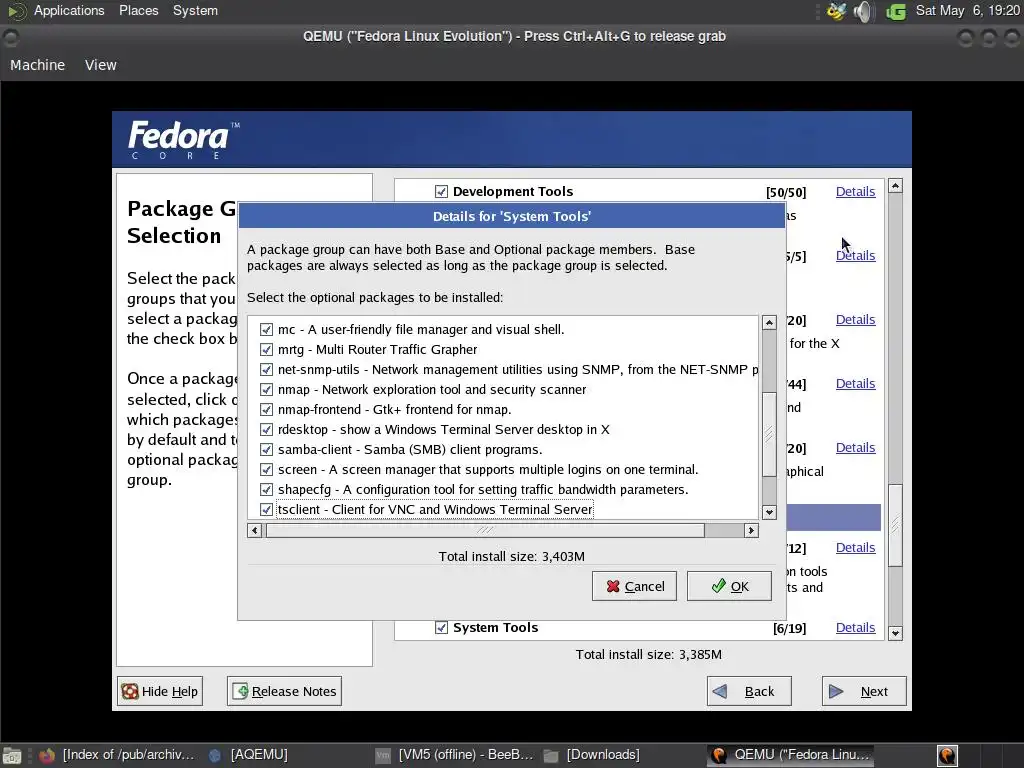This screenshot has width=1024, height=768.
Task: Click the group list scroll up arrow
Action: 895,186
